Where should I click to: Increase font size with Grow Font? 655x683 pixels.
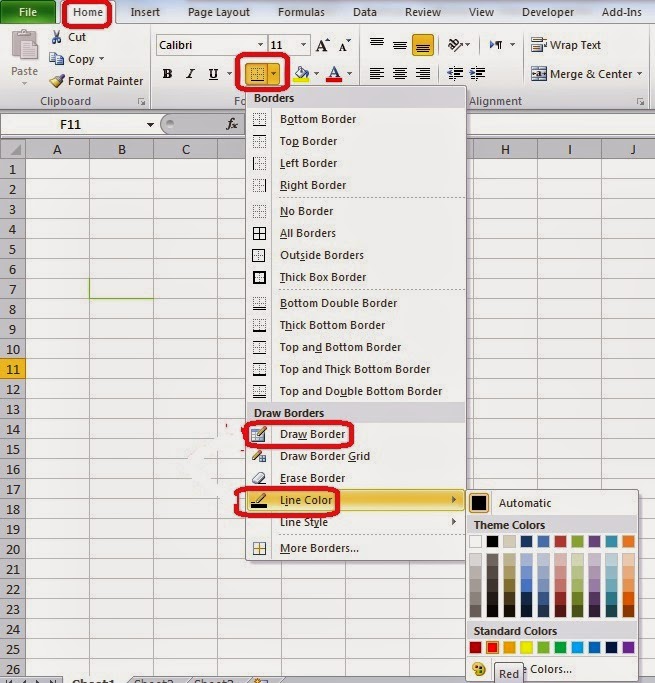click(323, 45)
